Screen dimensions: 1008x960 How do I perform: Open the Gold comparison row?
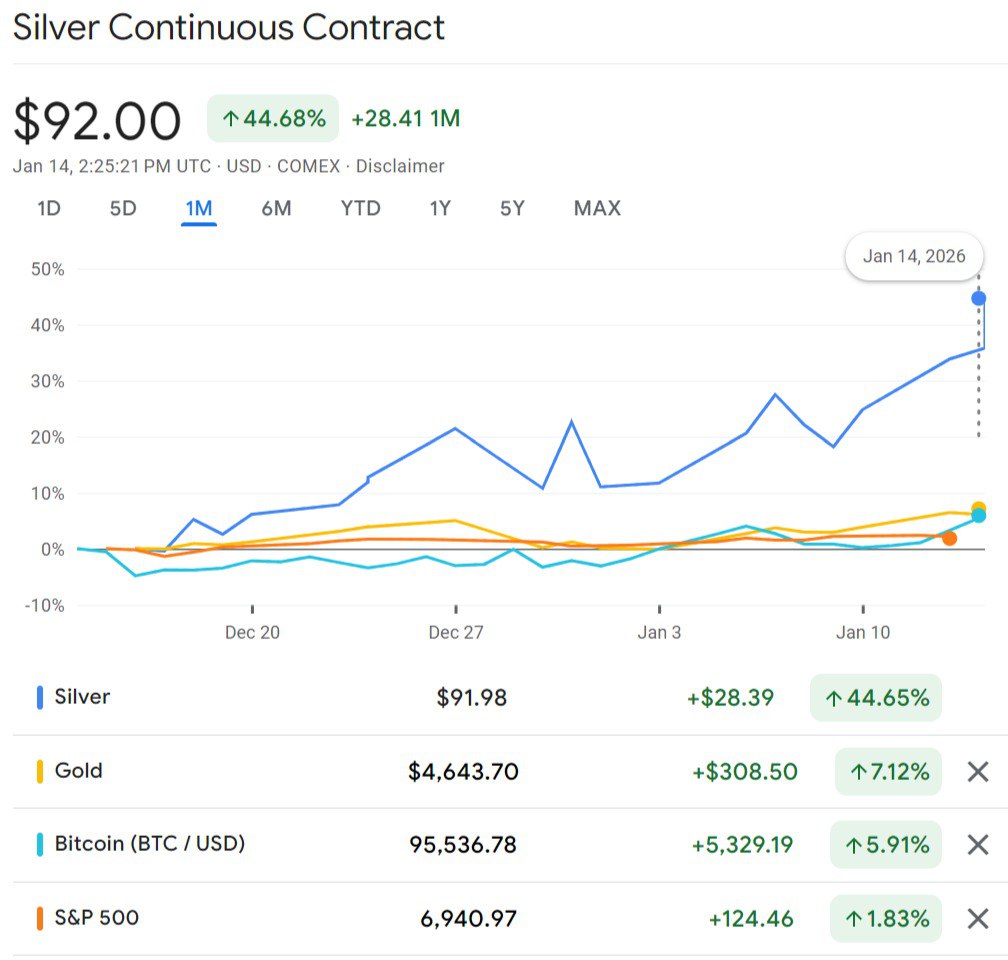(78, 771)
